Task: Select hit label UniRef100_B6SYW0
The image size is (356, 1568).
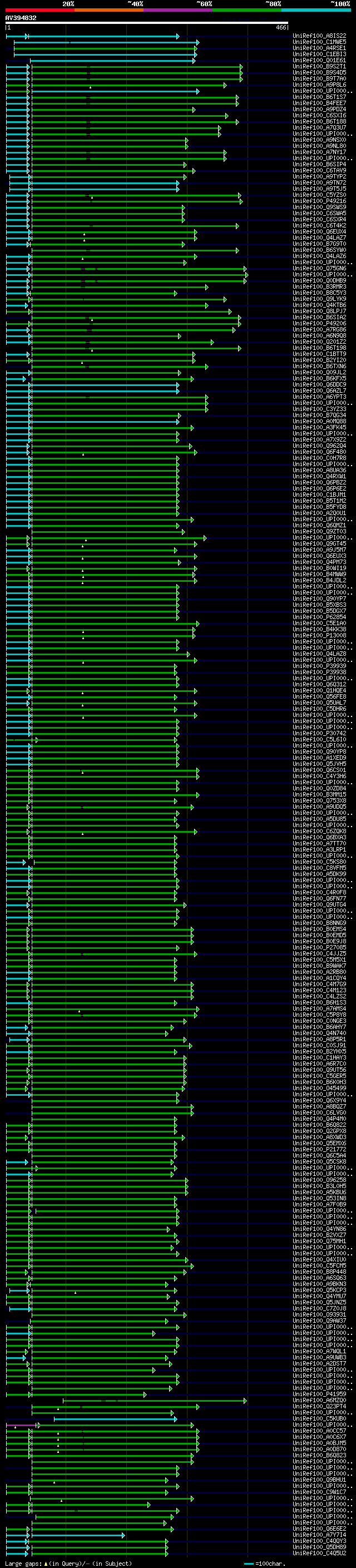Action: [x=319, y=250]
